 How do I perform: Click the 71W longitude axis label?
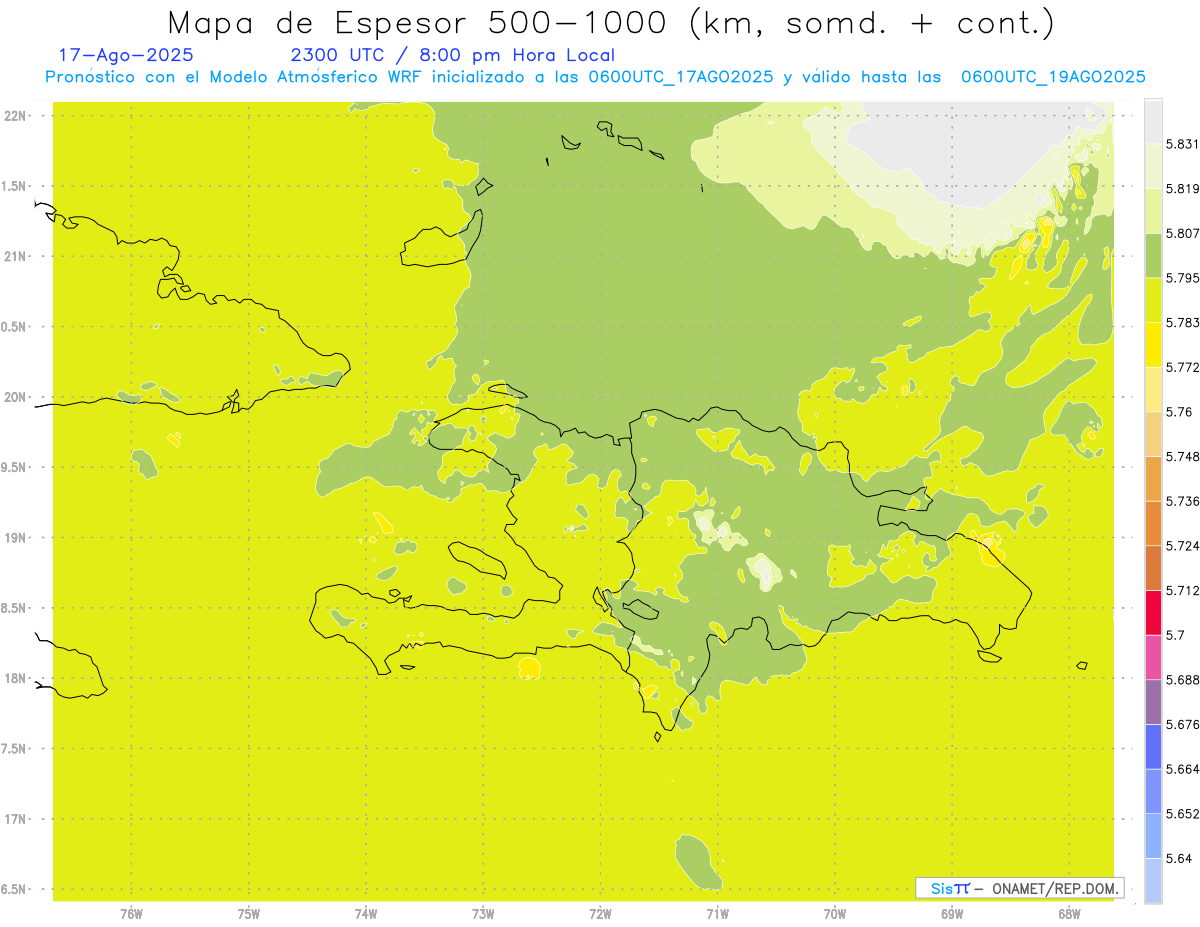(x=717, y=913)
